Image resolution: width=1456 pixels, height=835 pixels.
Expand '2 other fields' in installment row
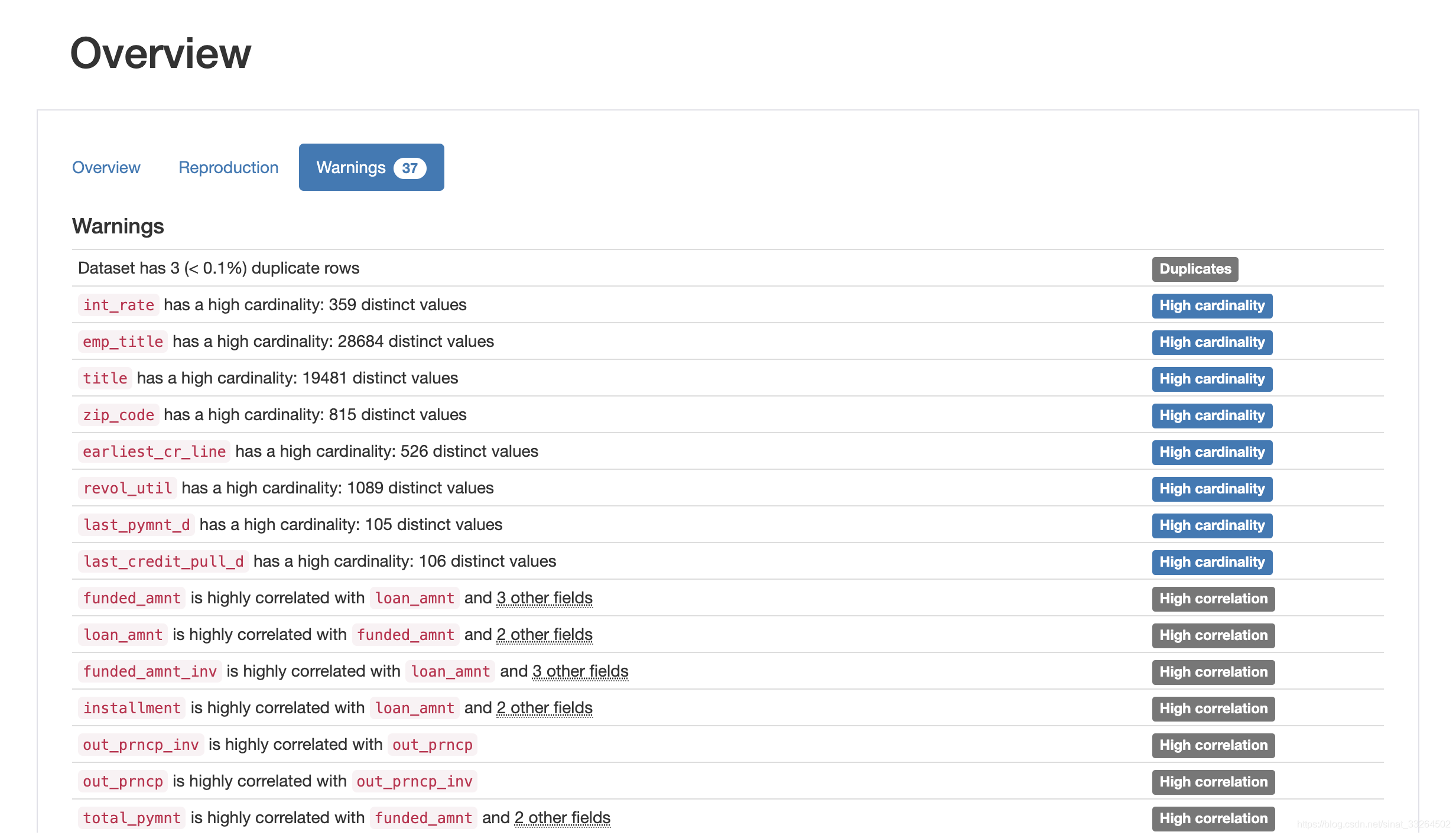tap(544, 708)
